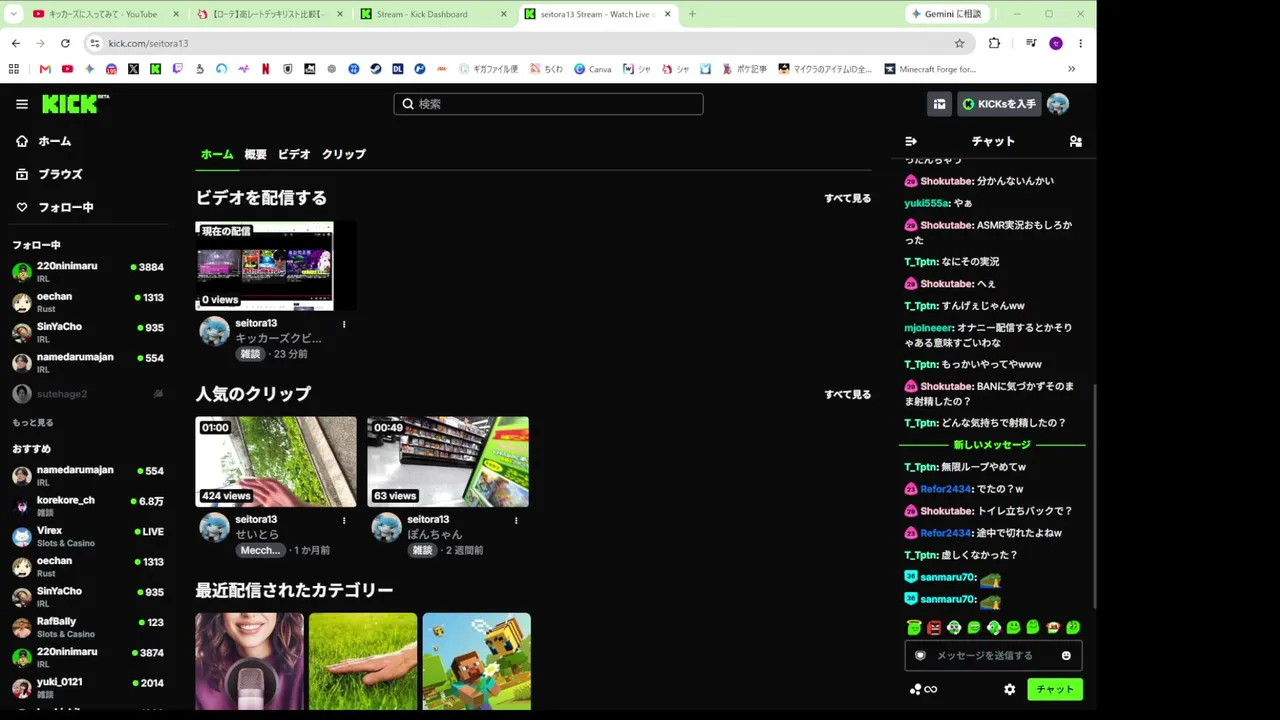1280x720 pixels.
Task: Open the Kick hamburger sidebar menu
Action: click(22, 104)
